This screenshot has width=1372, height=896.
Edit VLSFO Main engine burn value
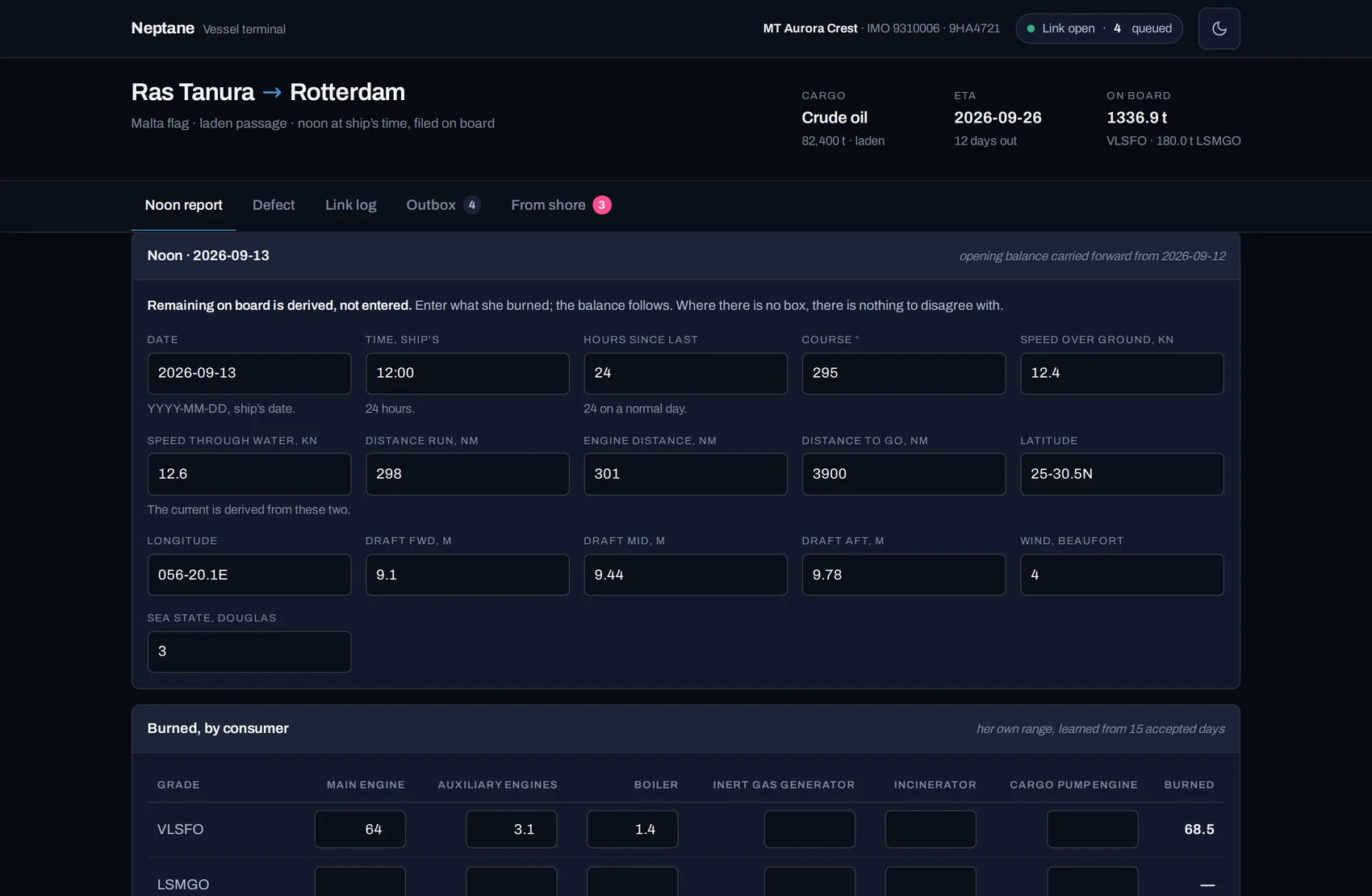360,829
